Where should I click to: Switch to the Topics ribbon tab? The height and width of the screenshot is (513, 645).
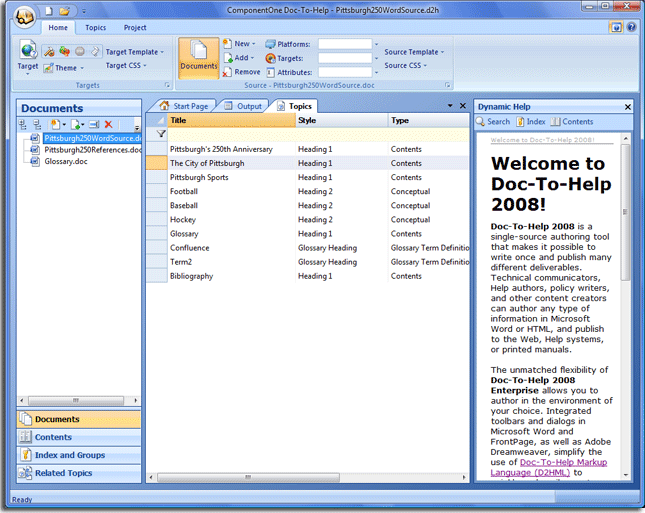pos(95,28)
